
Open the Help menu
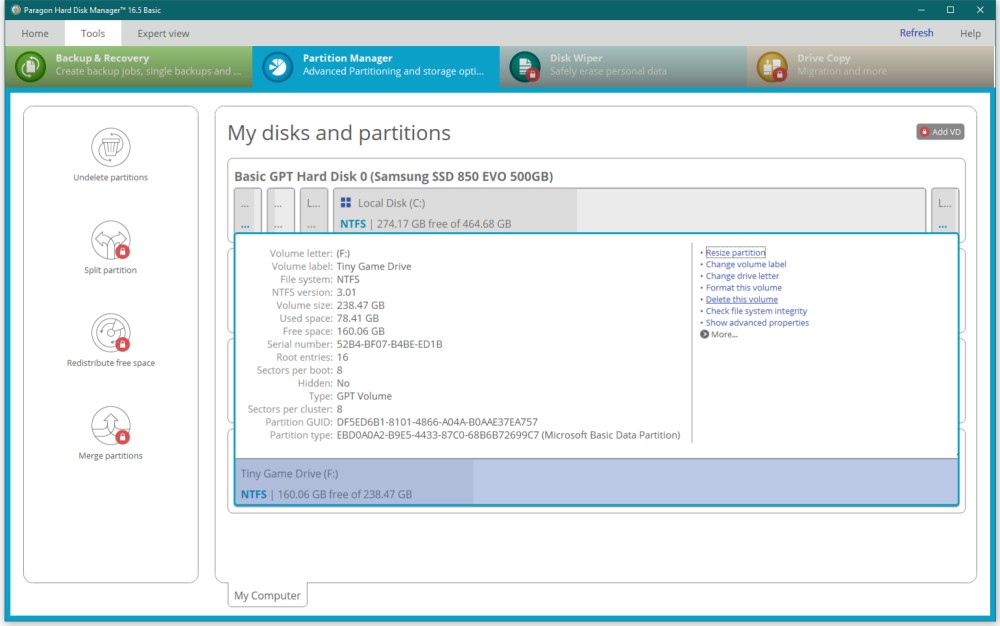pyautogui.click(x=970, y=33)
